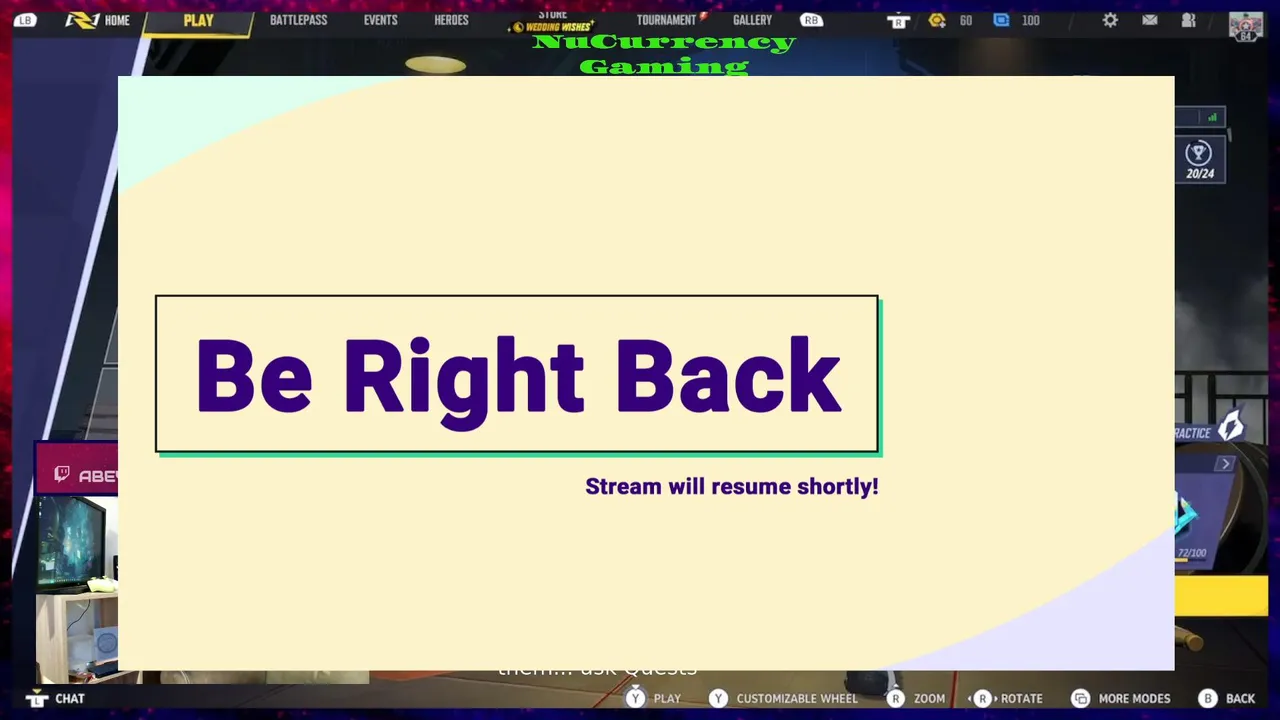The height and width of the screenshot is (720, 1280).
Task: Open the settings gear icon
Action: coord(1110,20)
